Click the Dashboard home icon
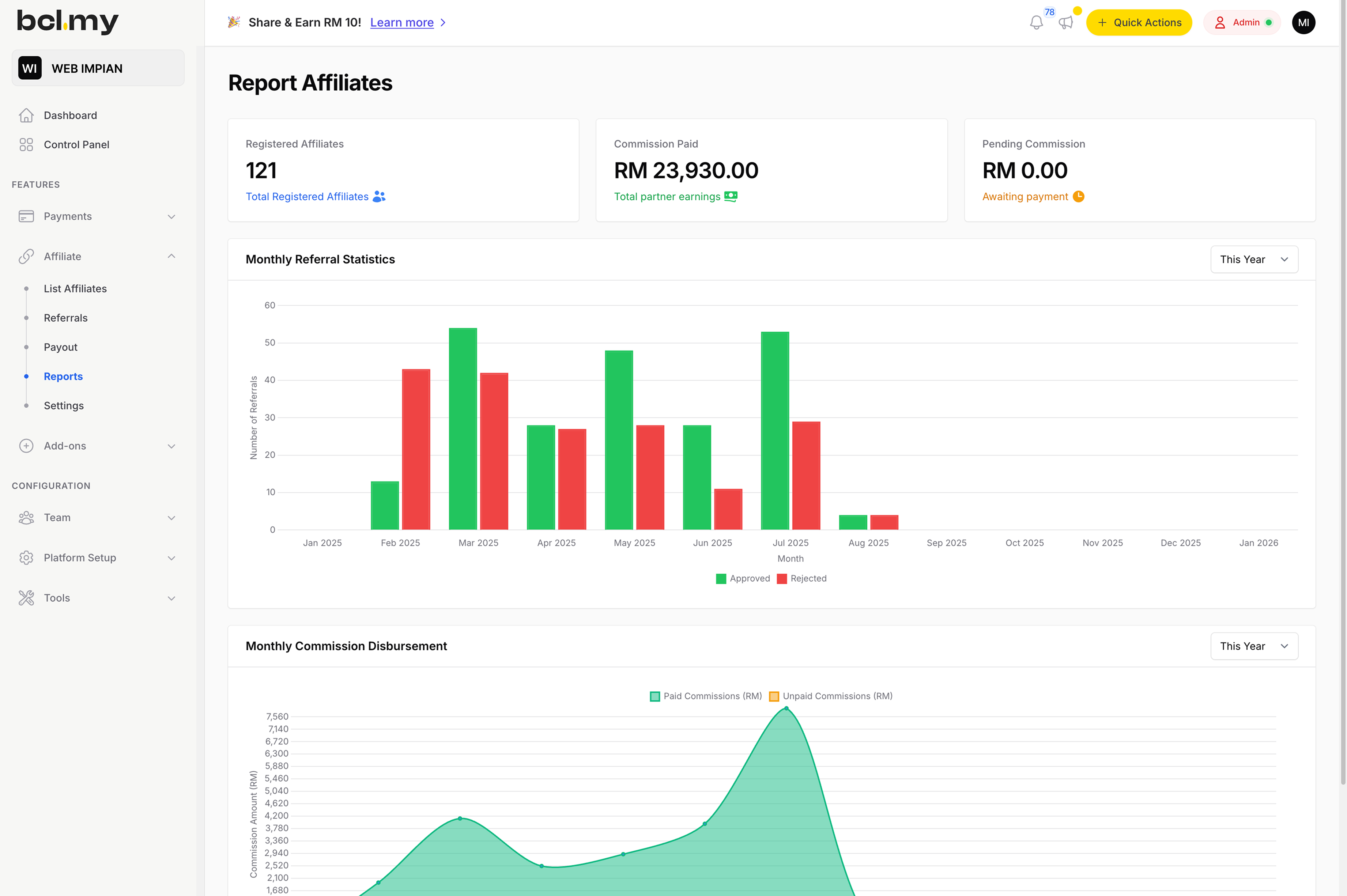 coord(26,116)
